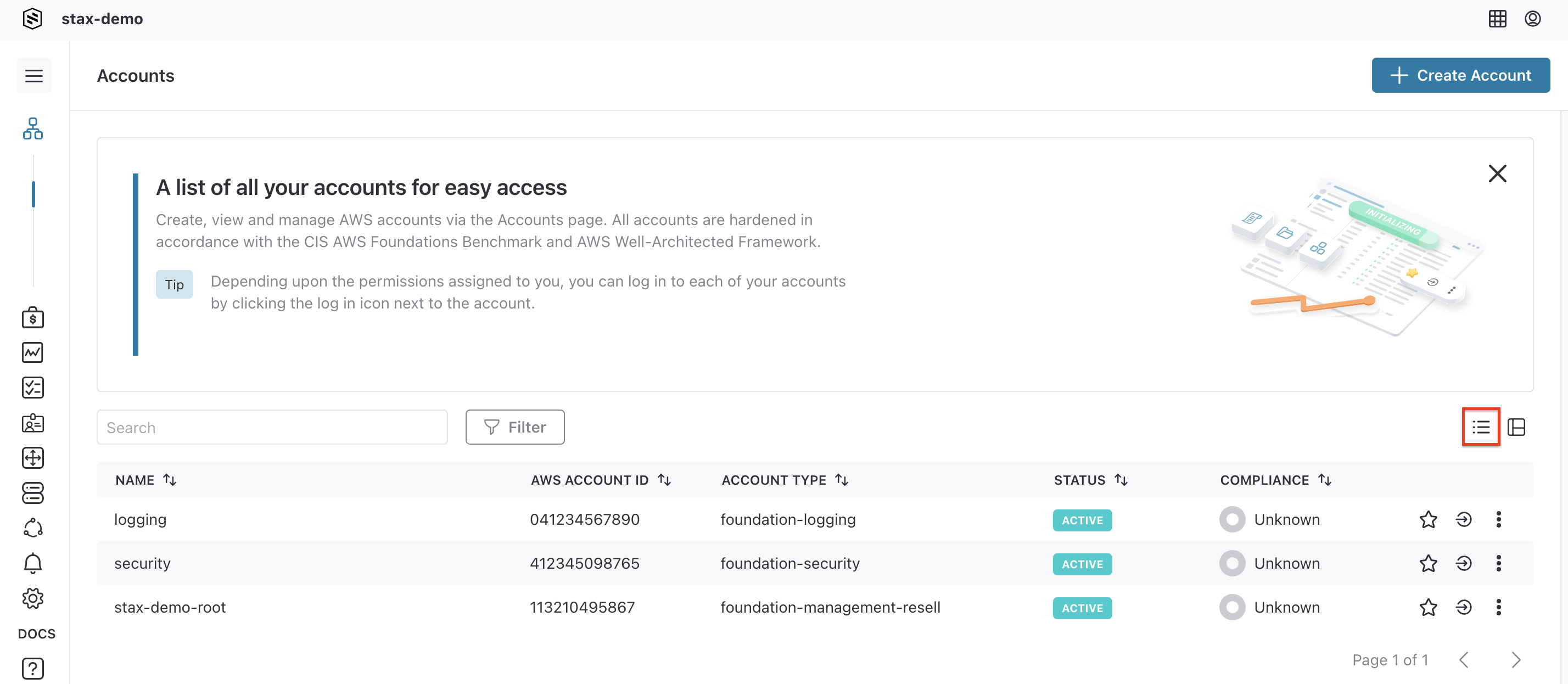Toggle compliance status for logging account

(x=1233, y=519)
